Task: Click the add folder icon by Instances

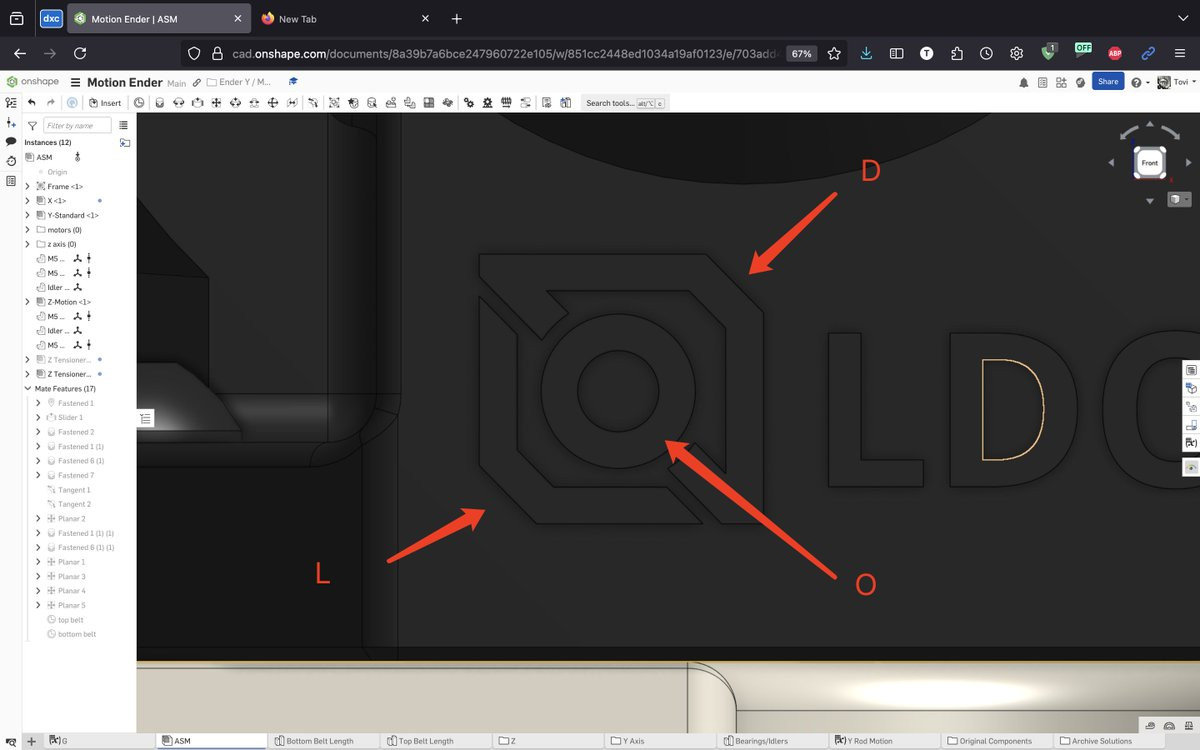Action: click(x=124, y=143)
